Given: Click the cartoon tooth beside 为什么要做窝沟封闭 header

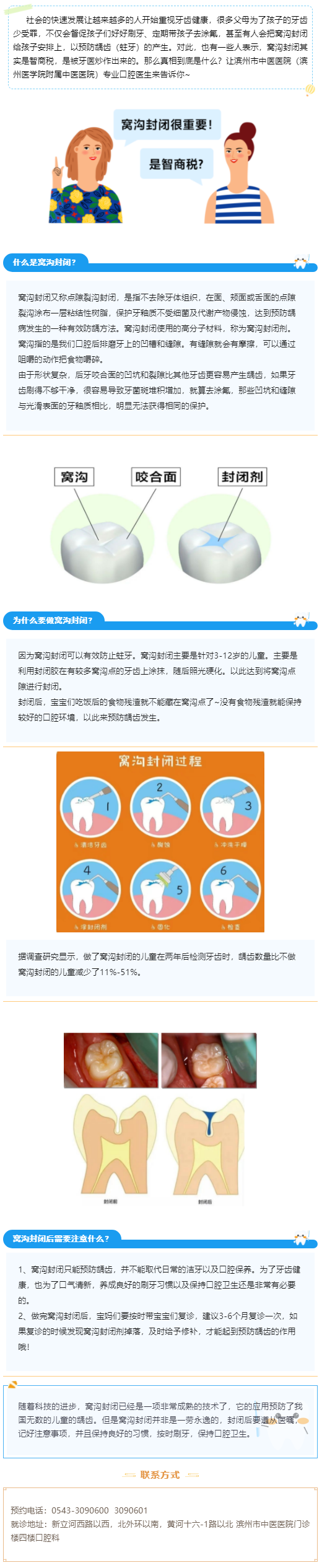Looking at the screenshot, I should [x=300, y=620].
